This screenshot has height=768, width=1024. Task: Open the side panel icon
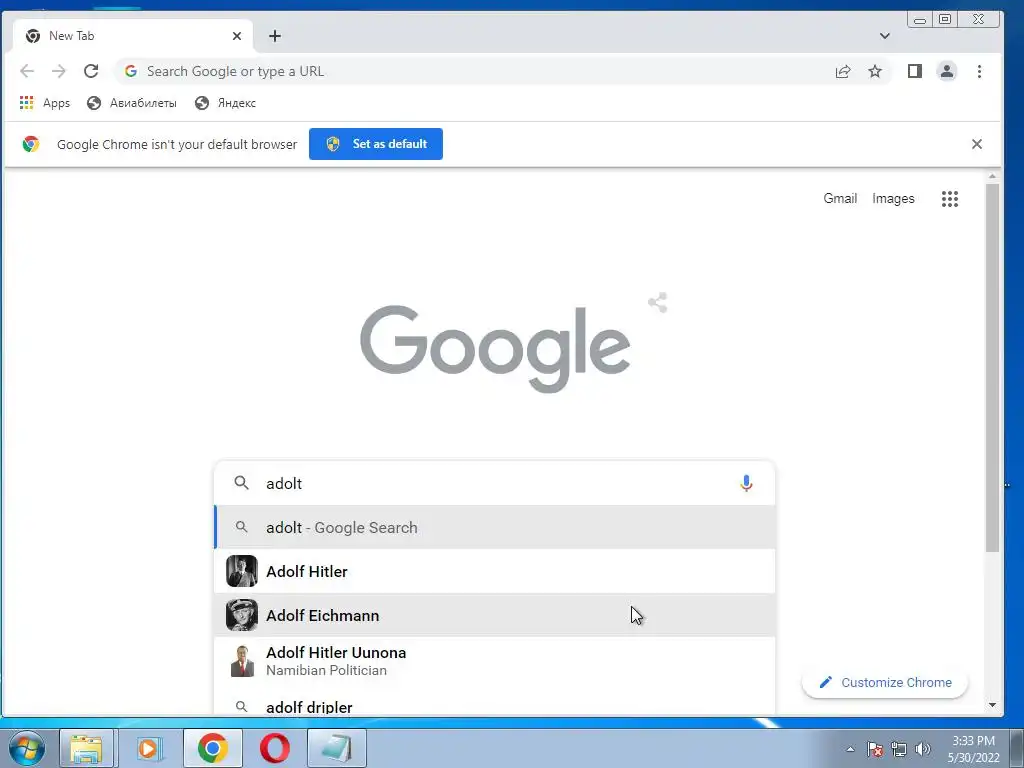tap(914, 71)
